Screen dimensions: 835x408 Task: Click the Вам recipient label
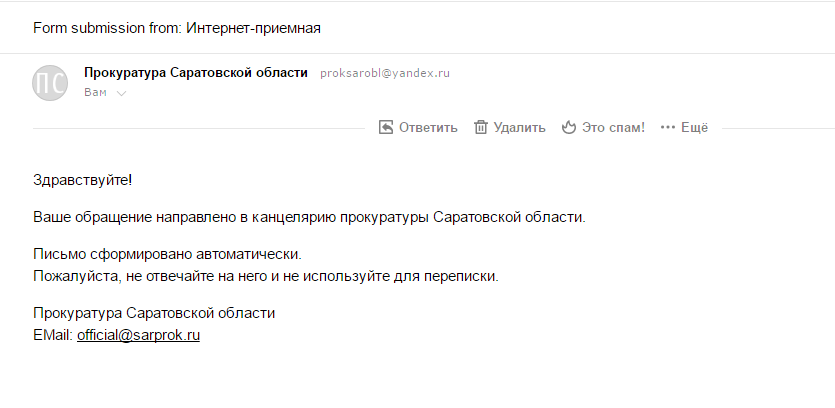tap(96, 93)
